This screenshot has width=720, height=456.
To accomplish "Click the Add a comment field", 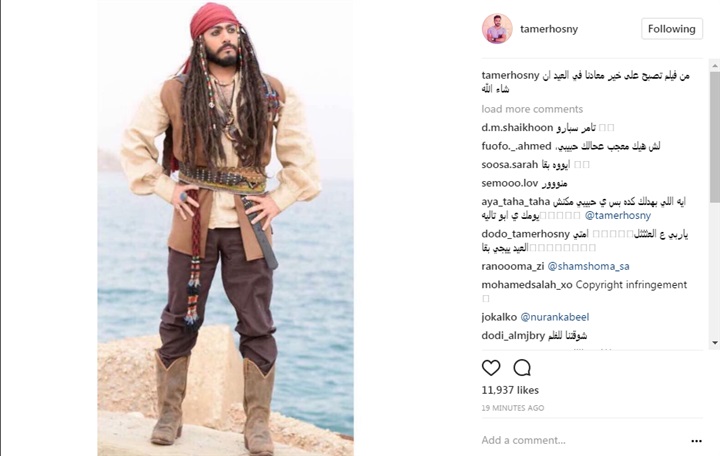I will (x=583, y=440).
